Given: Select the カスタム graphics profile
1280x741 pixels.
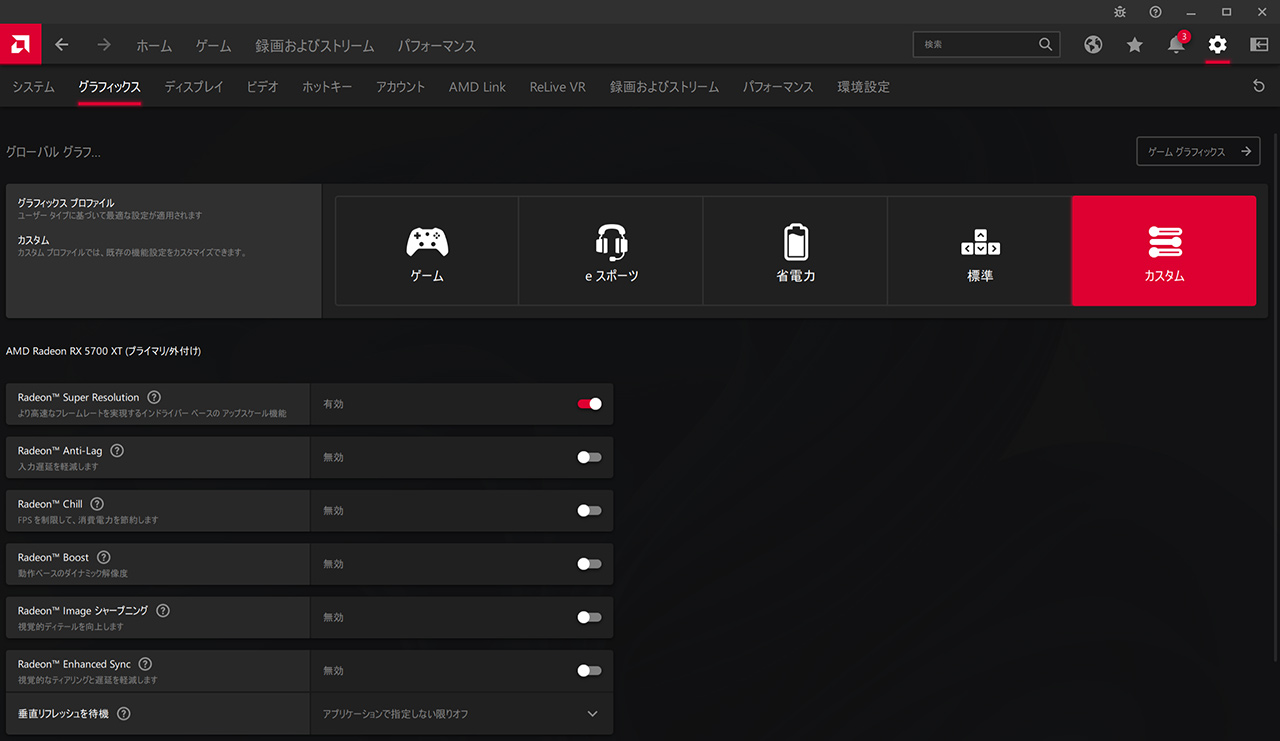Looking at the screenshot, I should click(1164, 251).
